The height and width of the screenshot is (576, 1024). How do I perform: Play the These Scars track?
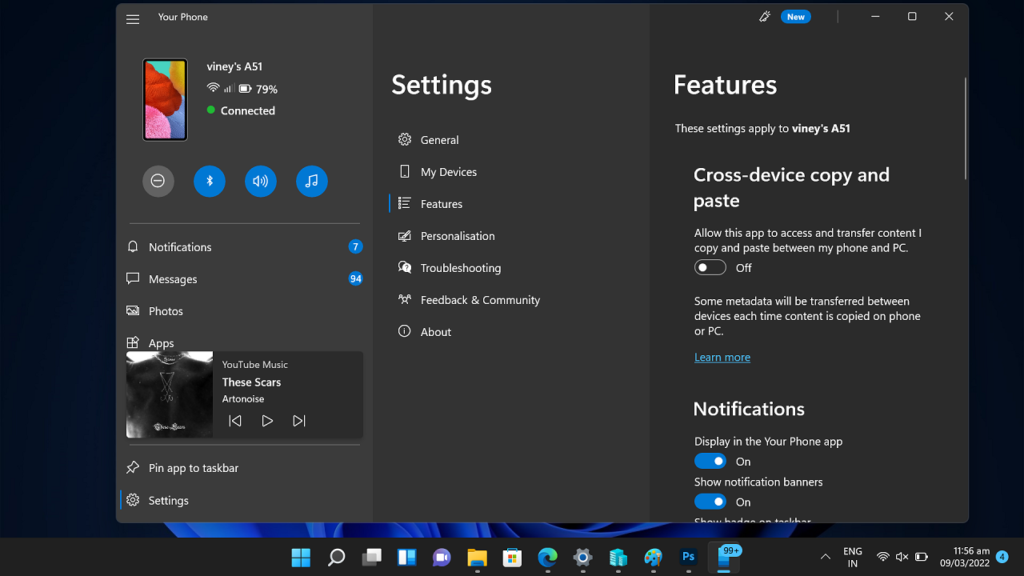click(267, 421)
